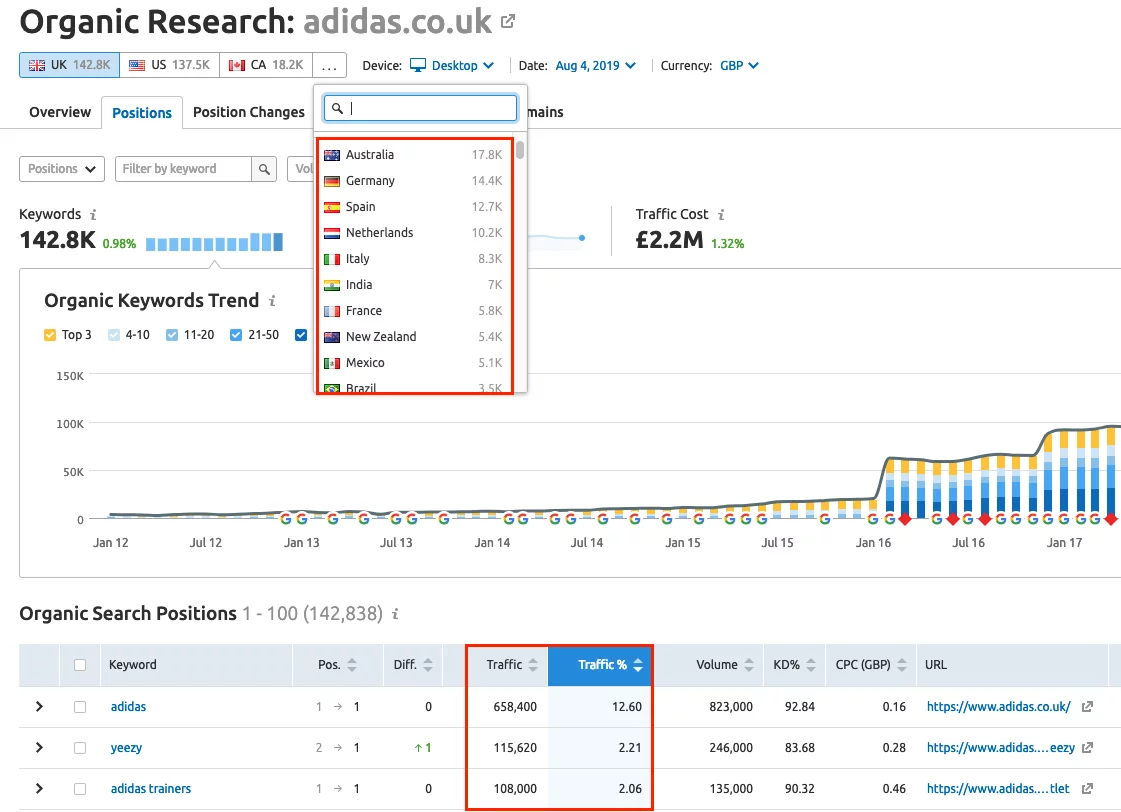
Task: Expand the adidas trainers table row
Action: (x=38, y=788)
